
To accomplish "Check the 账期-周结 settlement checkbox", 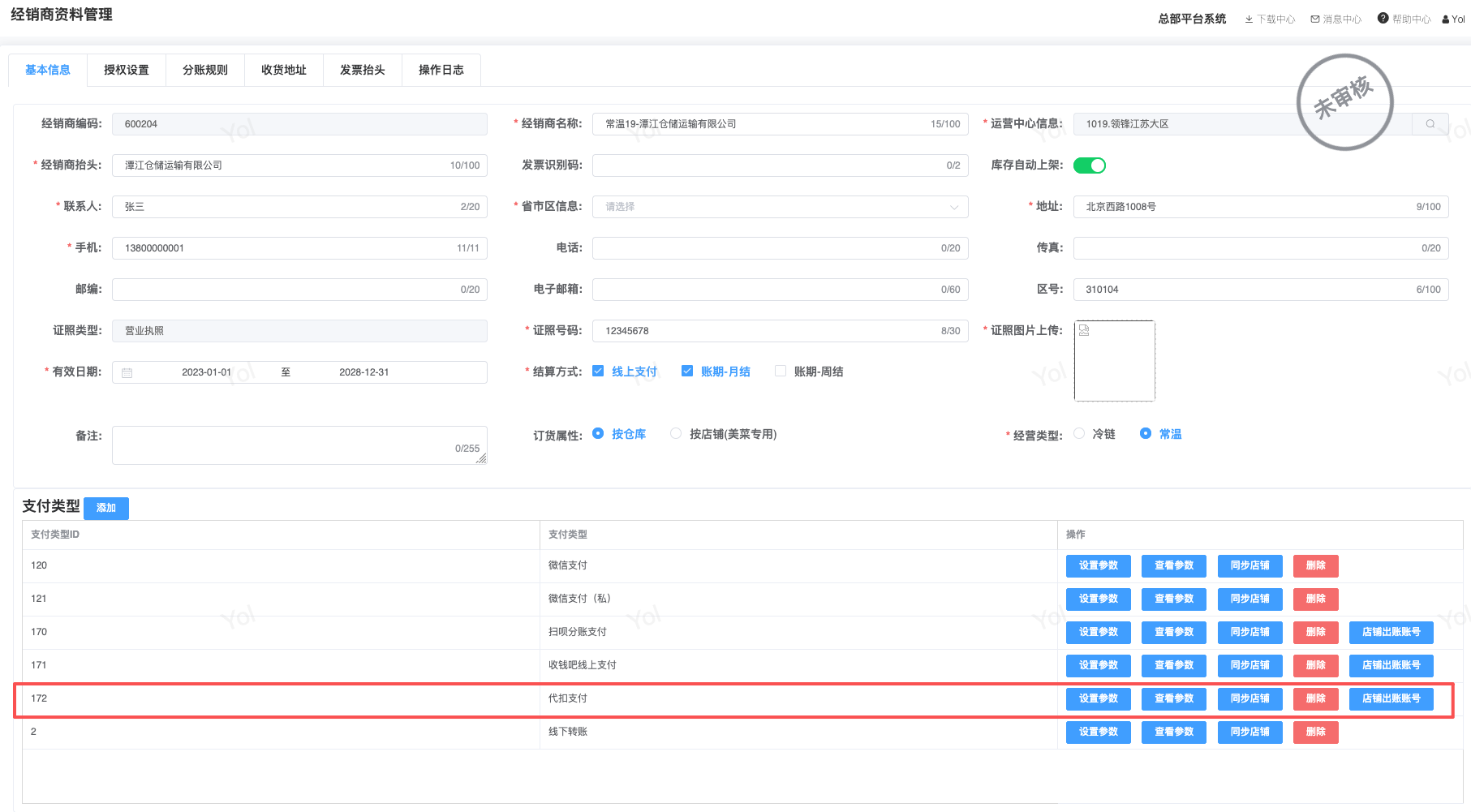I will (x=781, y=372).
